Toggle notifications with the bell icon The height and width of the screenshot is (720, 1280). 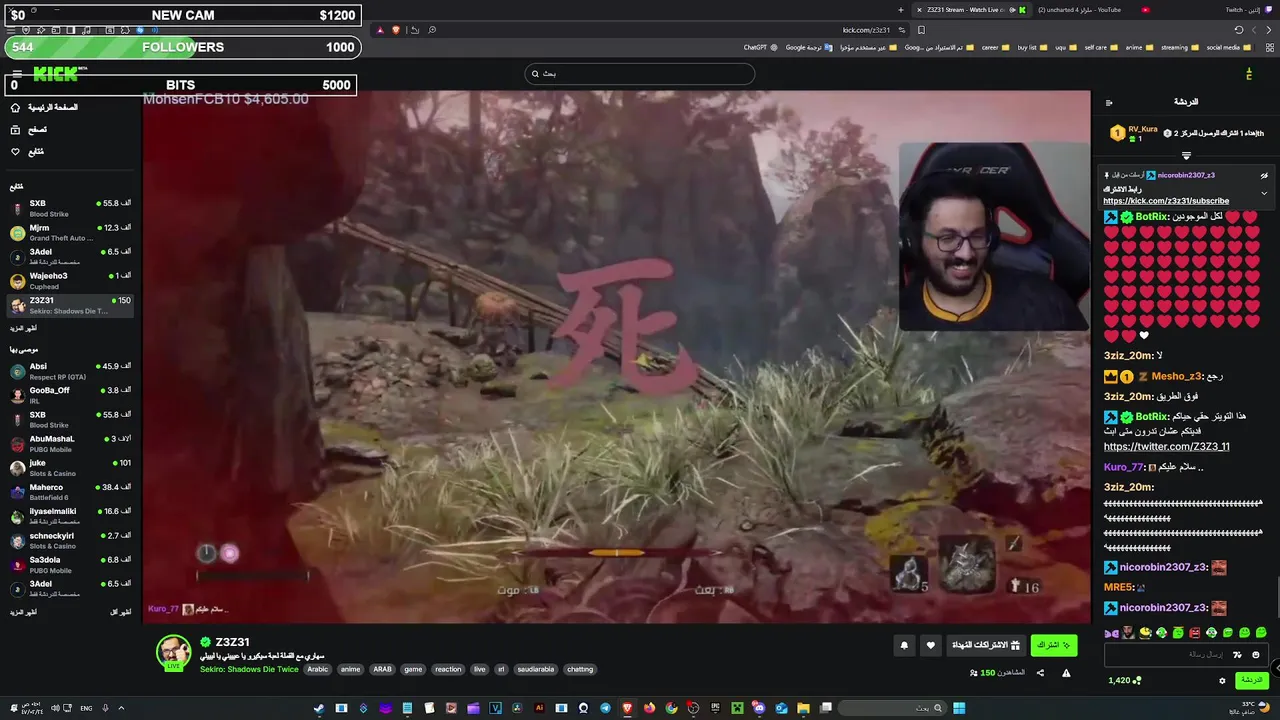pos(904,645)
